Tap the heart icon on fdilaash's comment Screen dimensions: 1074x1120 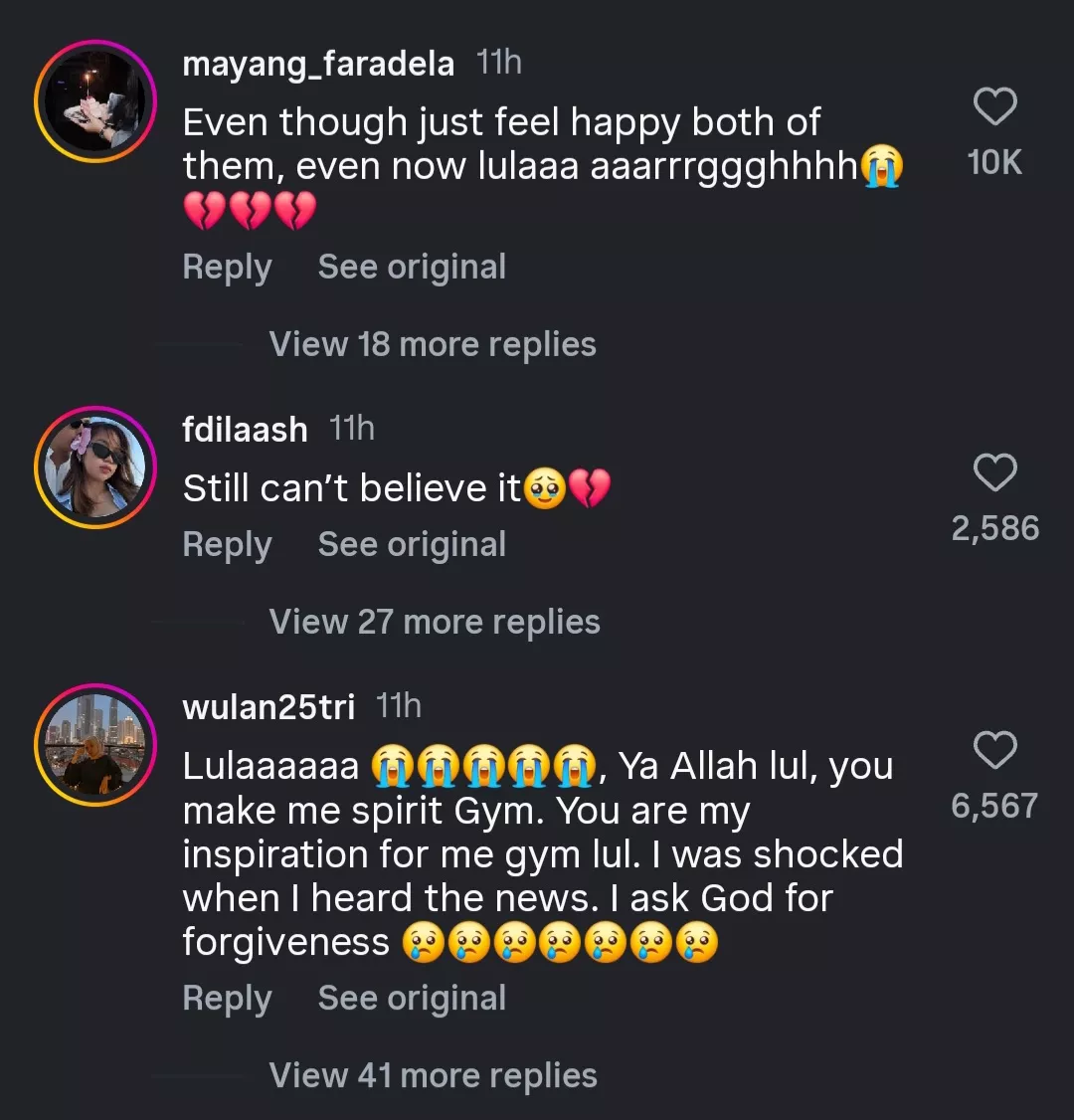pyautogui.click(x=995, y=472)
